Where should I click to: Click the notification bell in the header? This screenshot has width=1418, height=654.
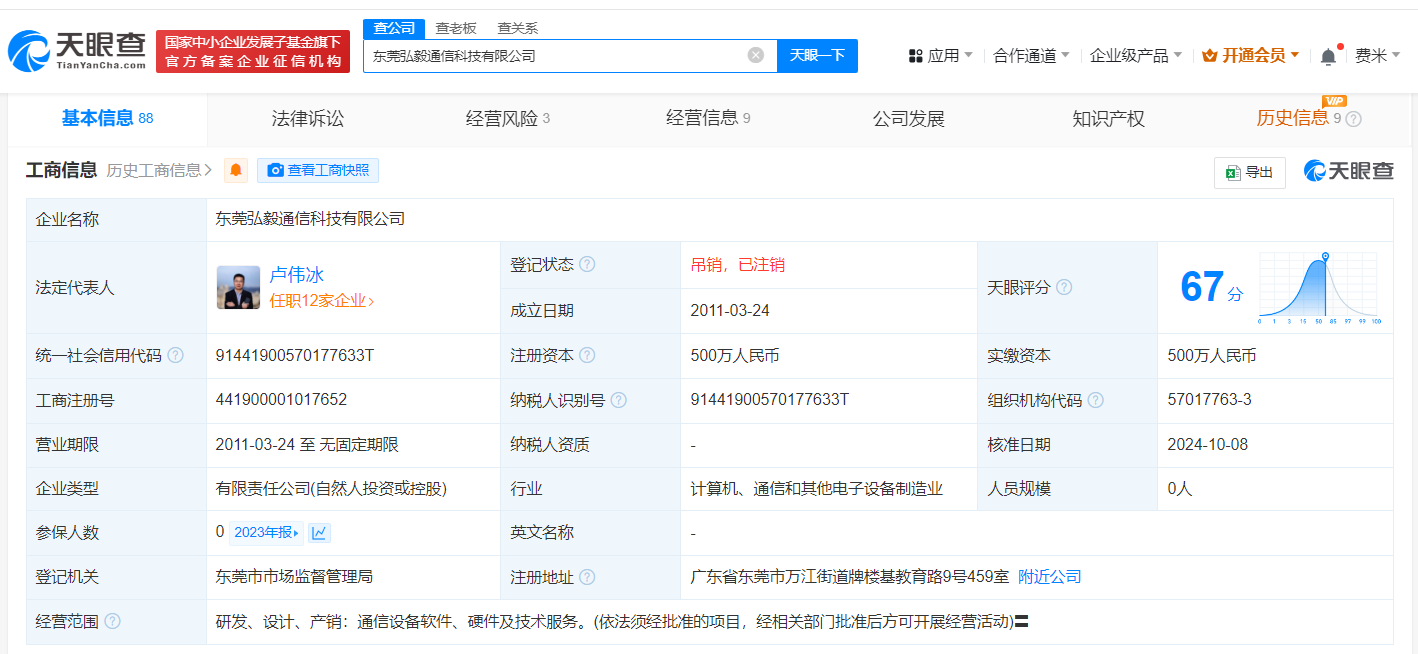pos(1328,56)
